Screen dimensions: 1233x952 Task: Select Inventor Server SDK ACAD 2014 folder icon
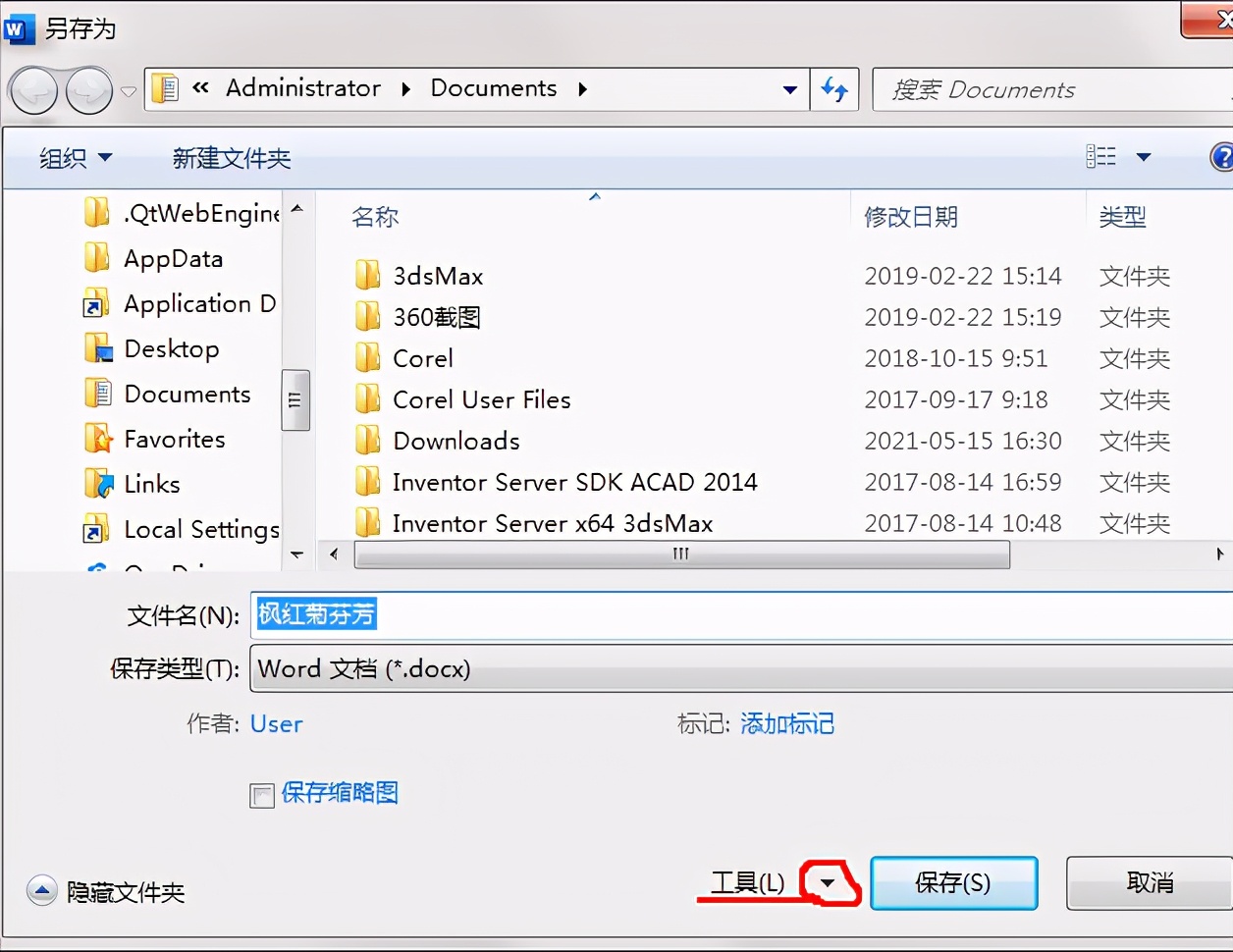(x=368, y=482)
